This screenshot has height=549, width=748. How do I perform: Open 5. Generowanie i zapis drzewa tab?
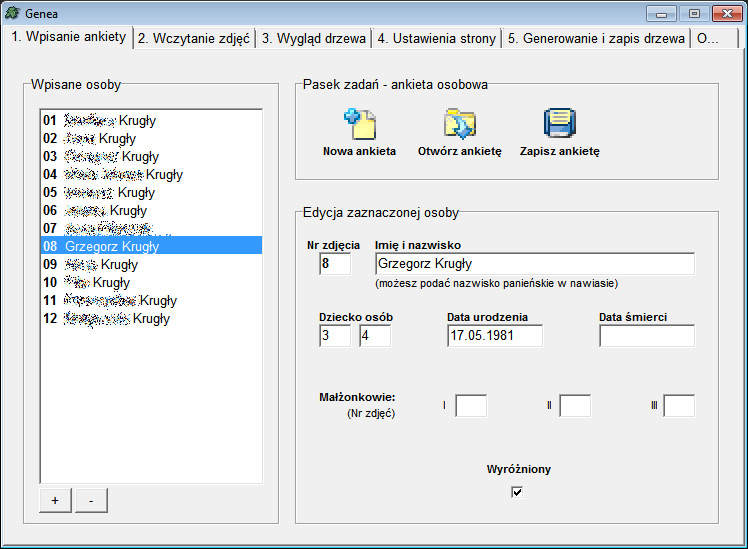[596, 38]
